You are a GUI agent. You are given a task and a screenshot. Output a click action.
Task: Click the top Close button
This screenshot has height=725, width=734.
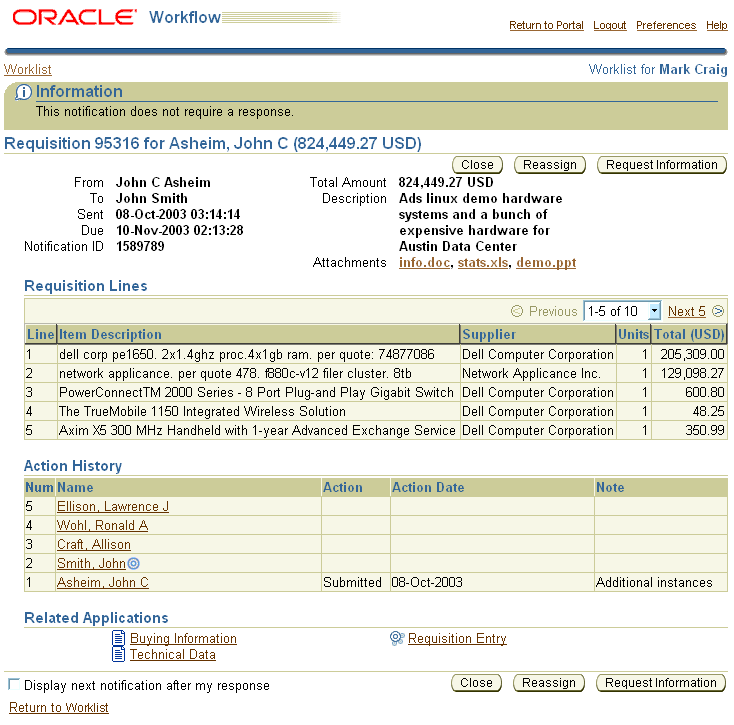477,165
